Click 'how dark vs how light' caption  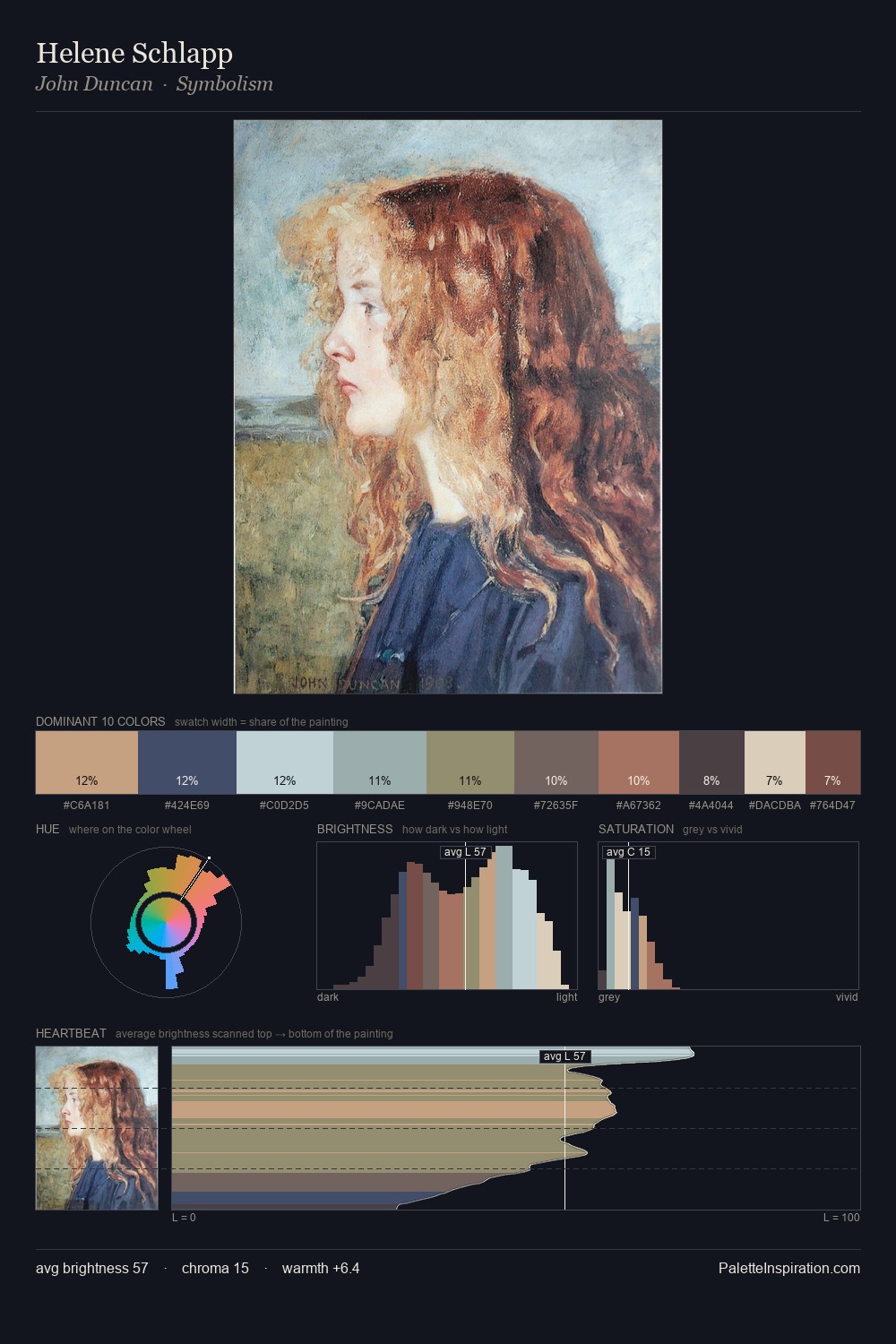point(455,830)
